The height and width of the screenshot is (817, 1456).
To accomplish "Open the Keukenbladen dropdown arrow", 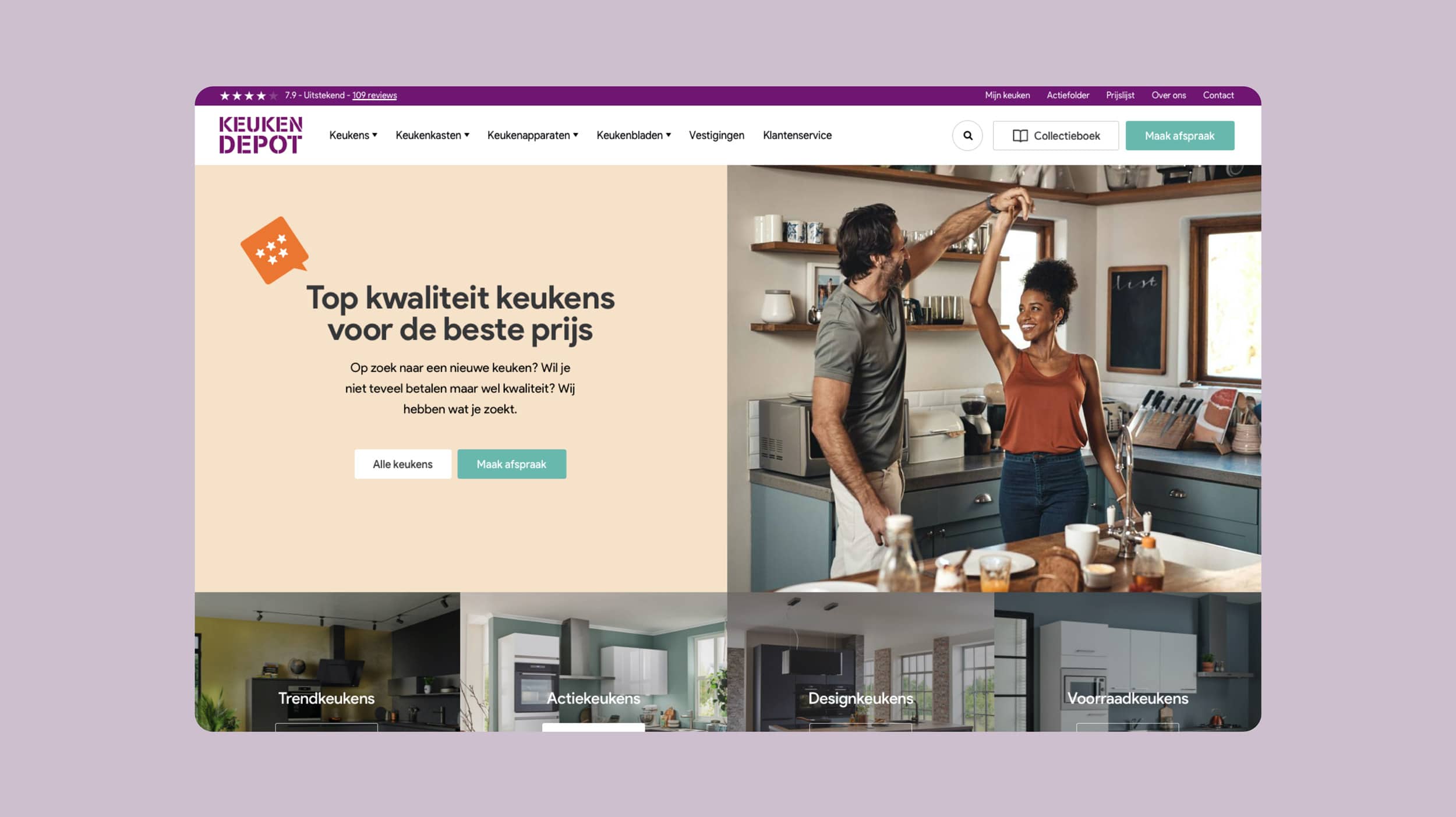I will [x=669, y=135].
